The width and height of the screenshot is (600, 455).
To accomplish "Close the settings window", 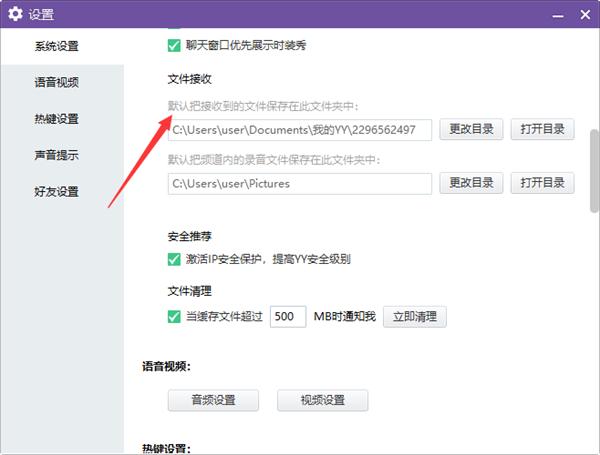I will pyautogui.click(x=585, y=15).
